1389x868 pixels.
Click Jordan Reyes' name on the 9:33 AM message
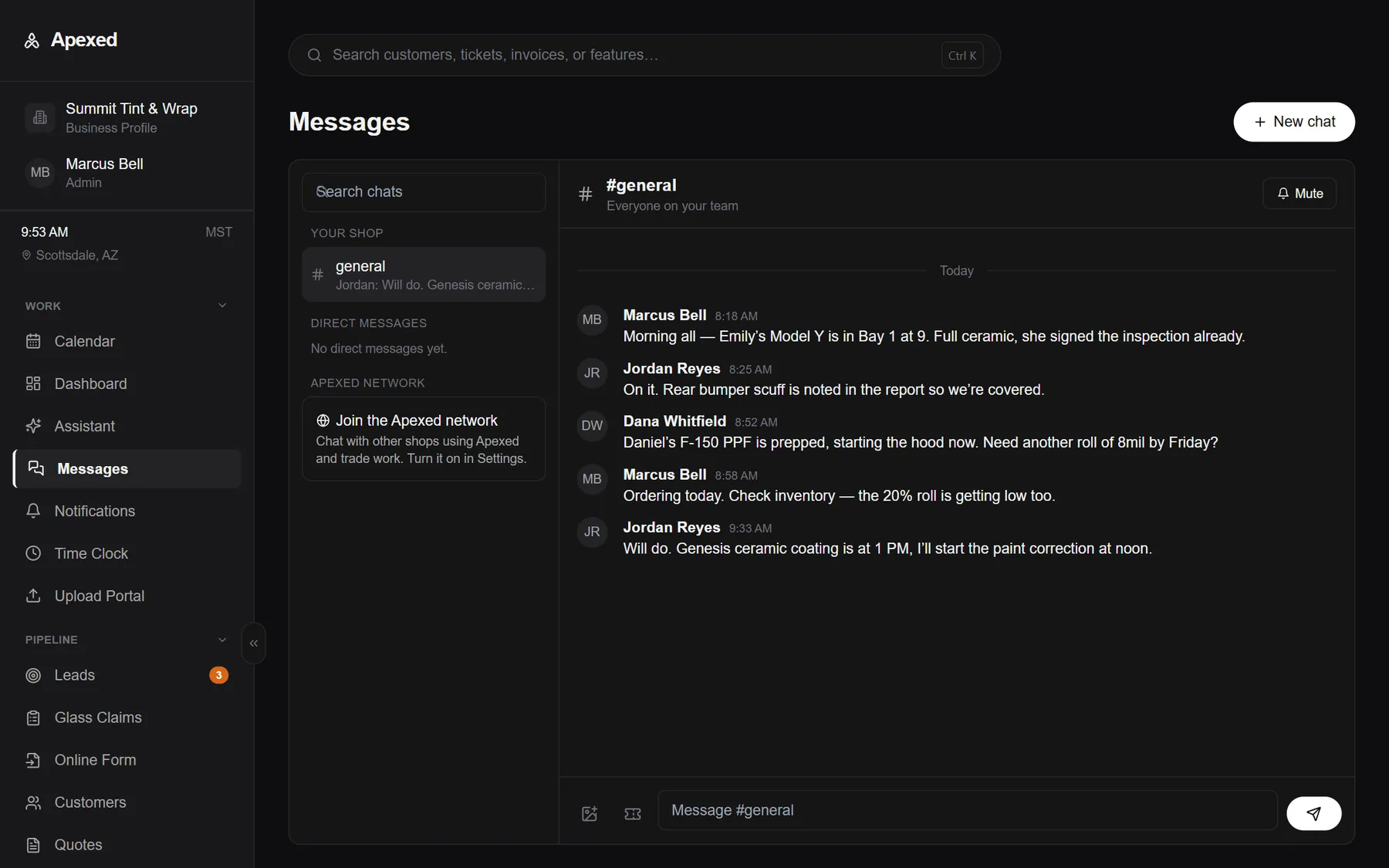pos(672,527)
